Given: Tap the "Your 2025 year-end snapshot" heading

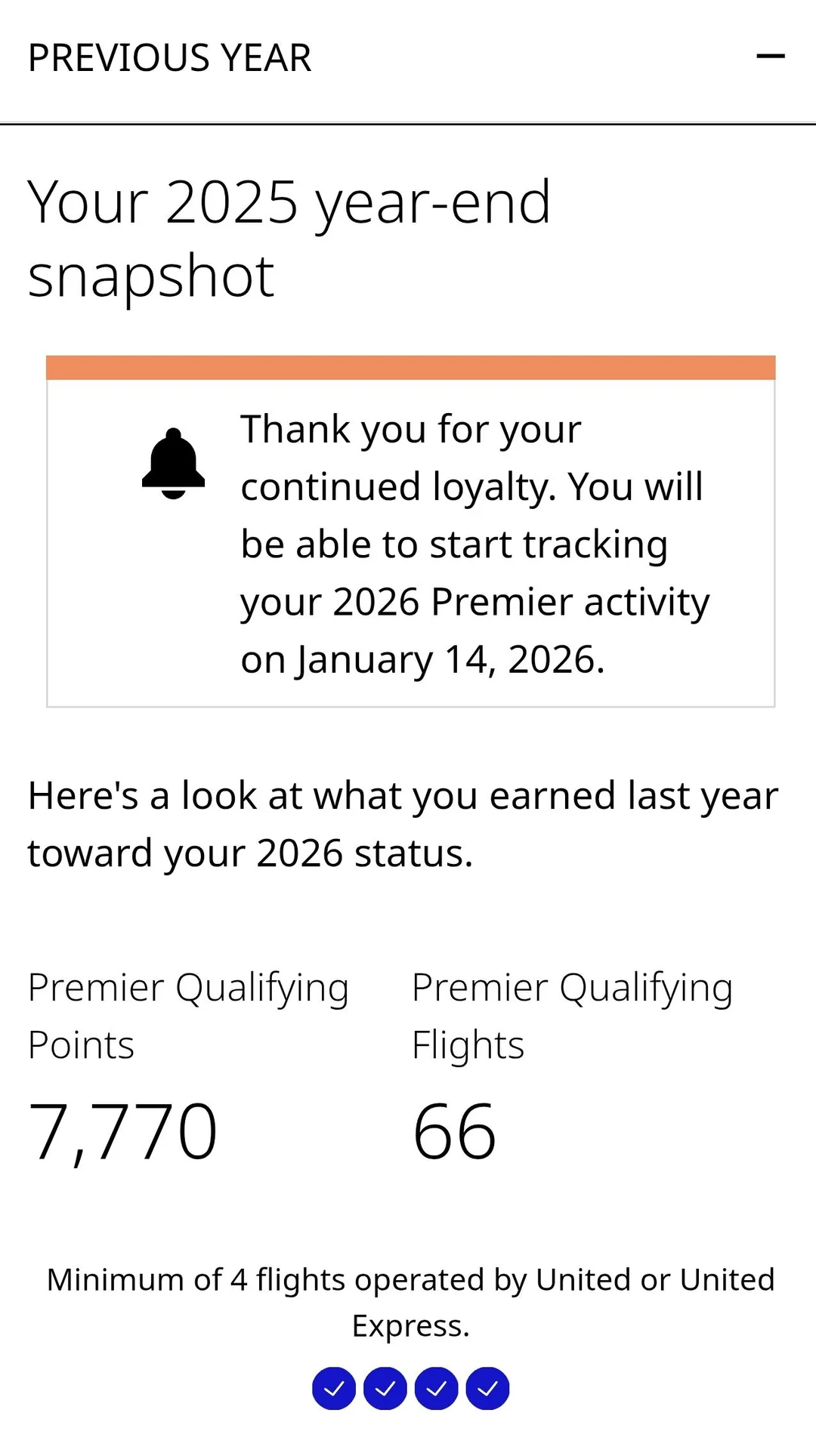Looking at the screenshot, I should coord(289,239).
